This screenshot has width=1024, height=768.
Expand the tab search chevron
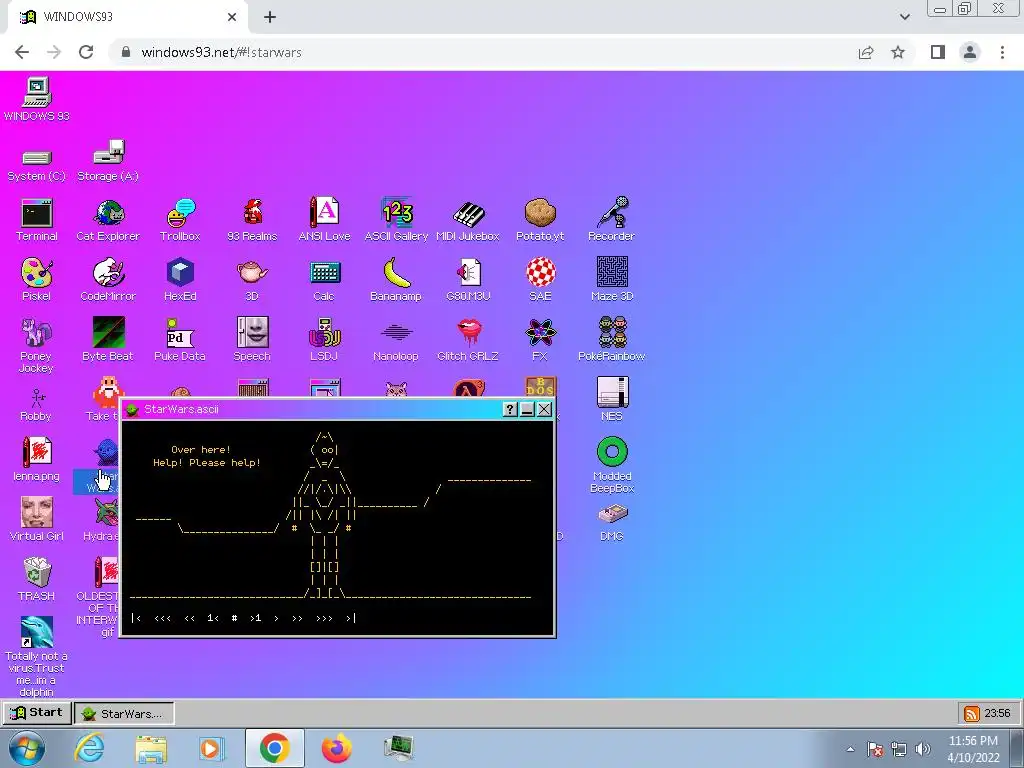pos(904,17)
